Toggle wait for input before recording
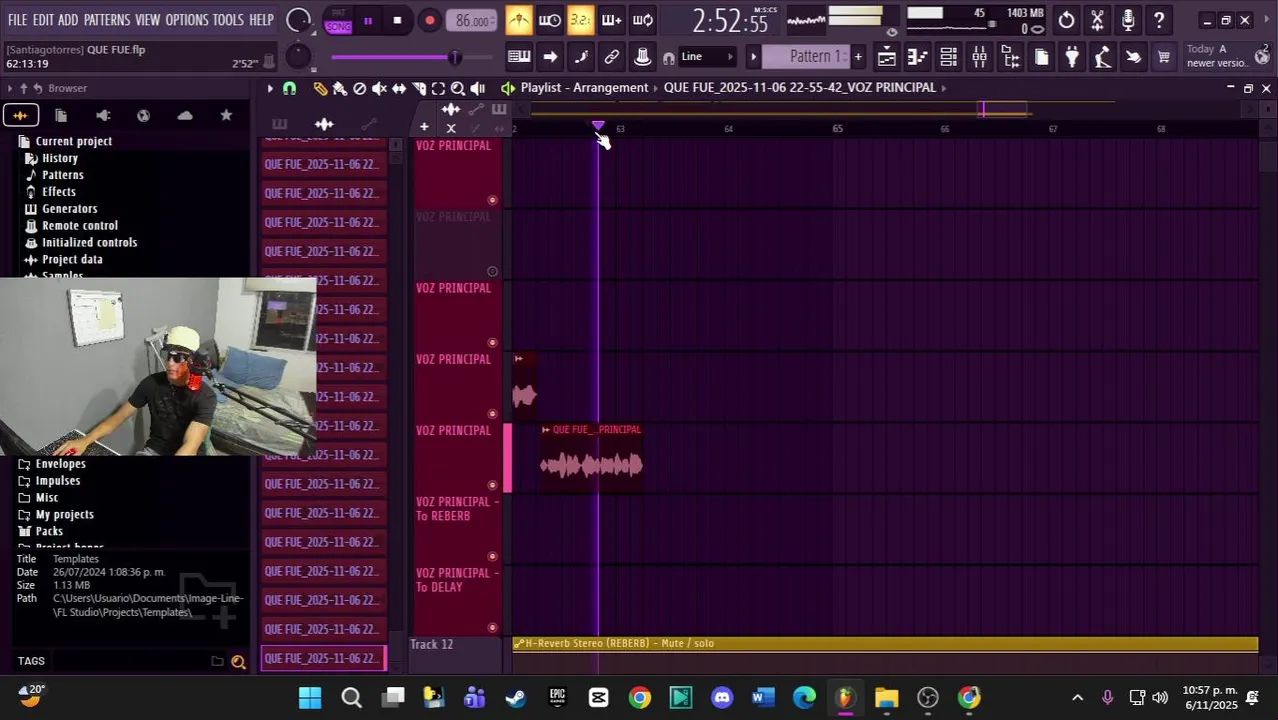This screenshot has height=720, width=1278. tap(550, 20)
